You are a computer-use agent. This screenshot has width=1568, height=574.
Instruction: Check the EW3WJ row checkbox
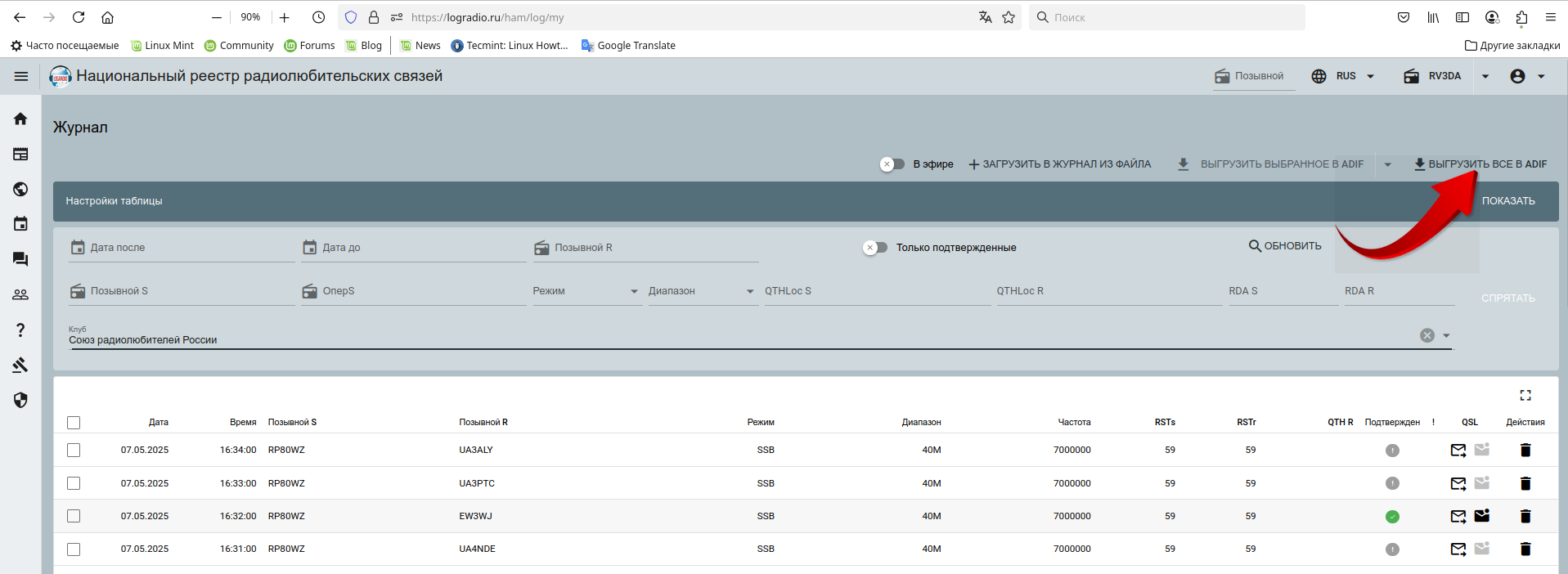74,516
